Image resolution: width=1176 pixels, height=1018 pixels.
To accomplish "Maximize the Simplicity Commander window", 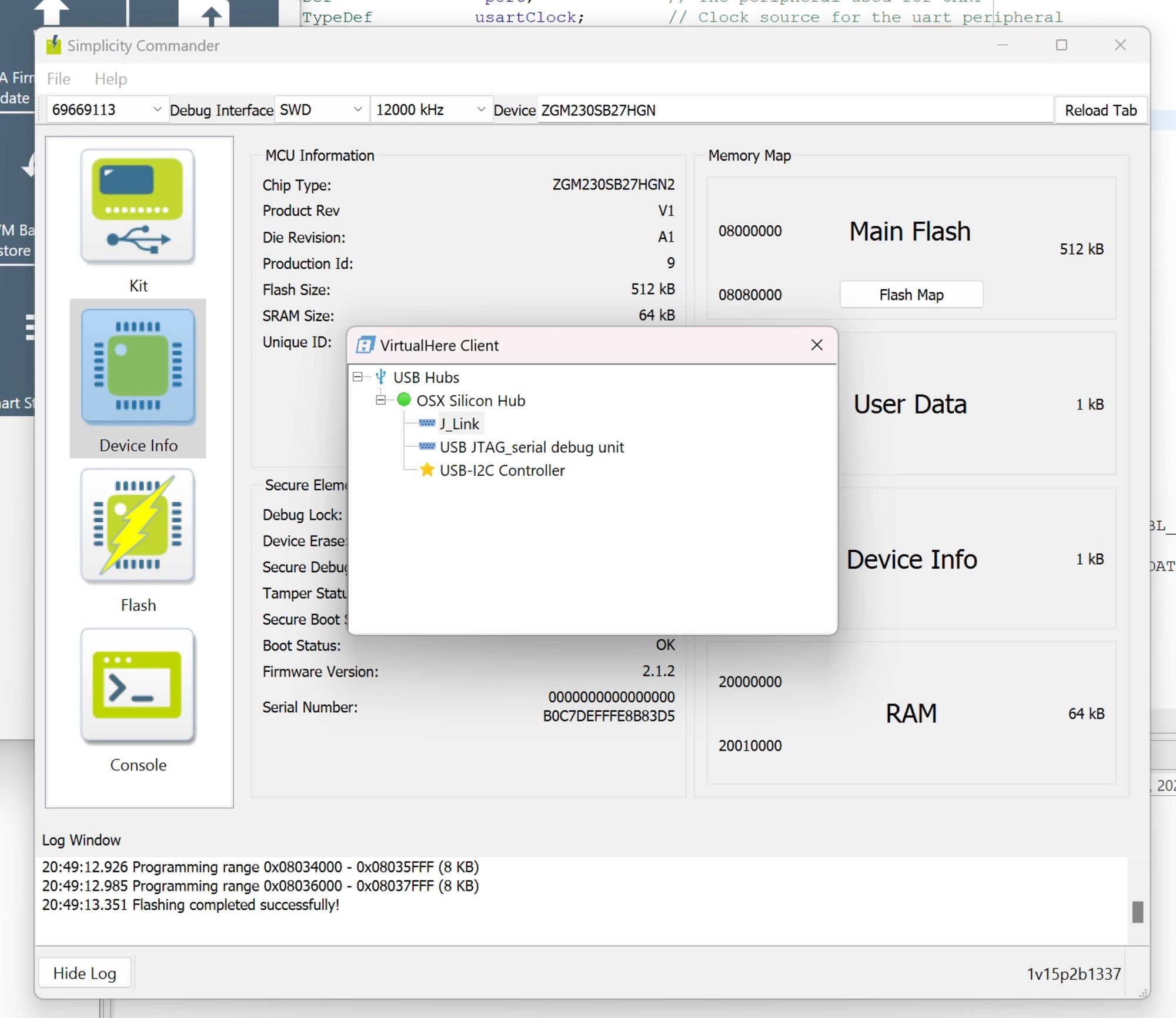I will [1061, 45].
